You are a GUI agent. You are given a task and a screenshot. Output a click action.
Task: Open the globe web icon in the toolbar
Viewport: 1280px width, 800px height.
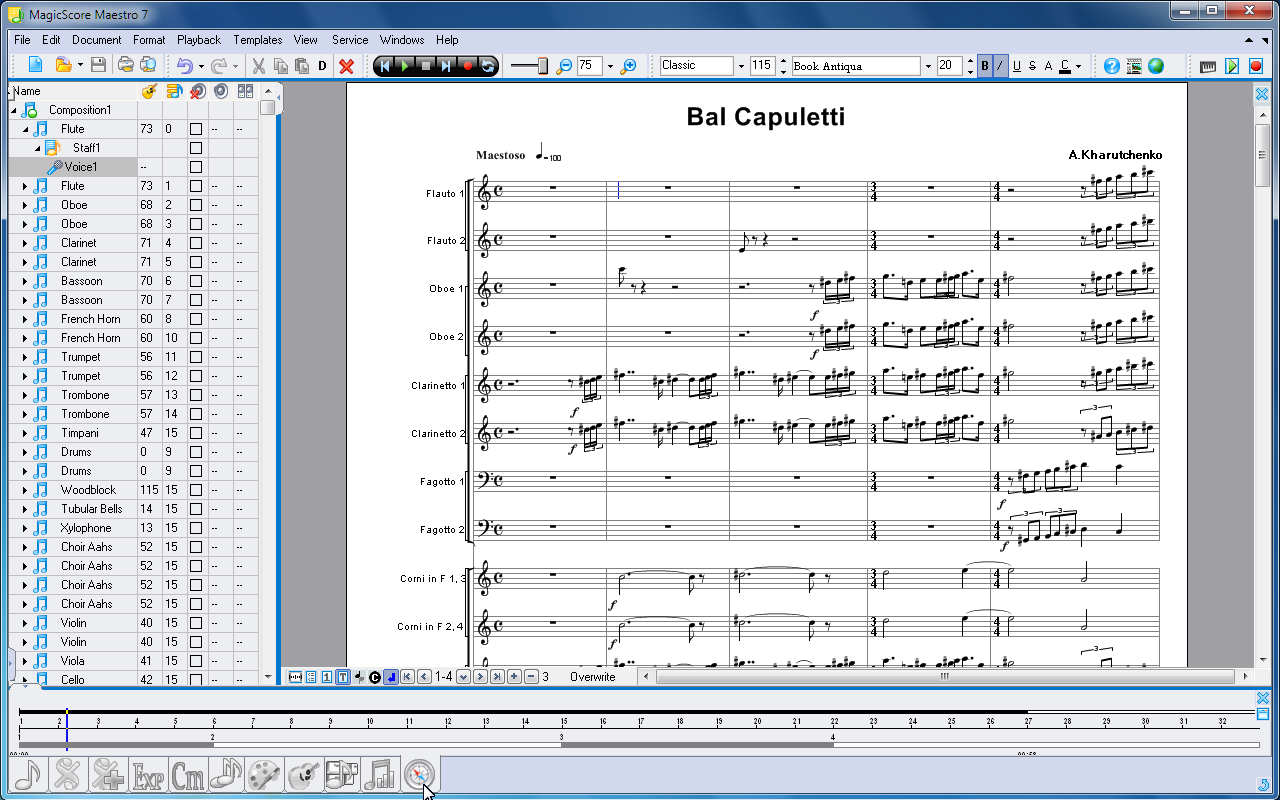point(1156,66)
